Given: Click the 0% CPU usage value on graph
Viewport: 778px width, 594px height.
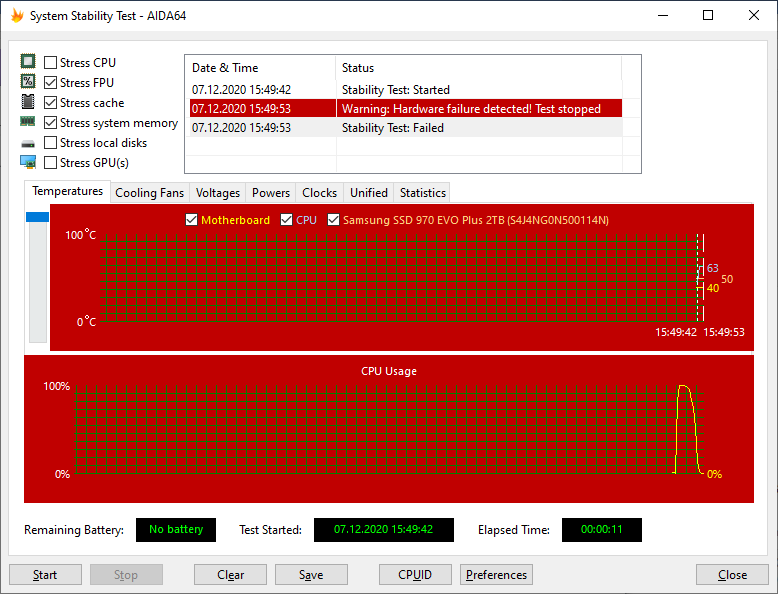Looking at the screenshot, I should (x=714, y=474).
